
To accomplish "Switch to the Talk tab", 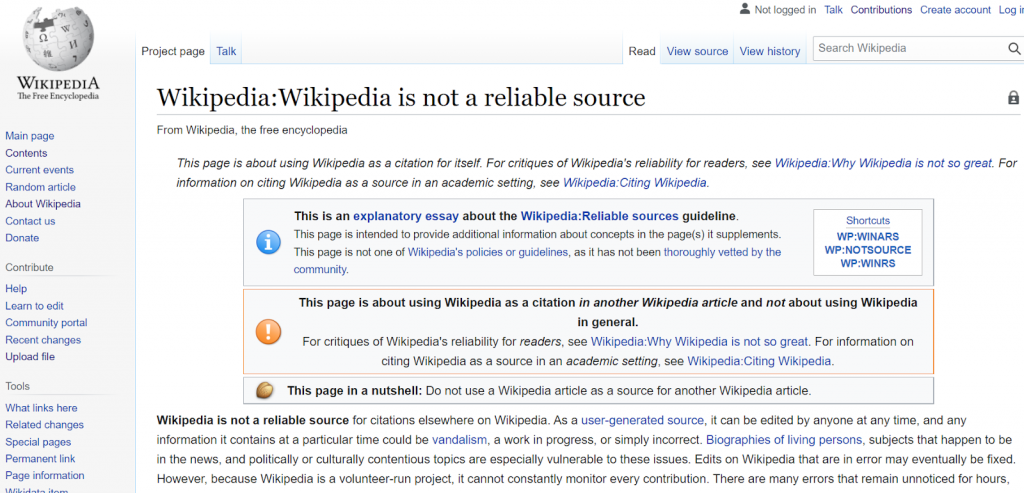I will coord(227,51).
